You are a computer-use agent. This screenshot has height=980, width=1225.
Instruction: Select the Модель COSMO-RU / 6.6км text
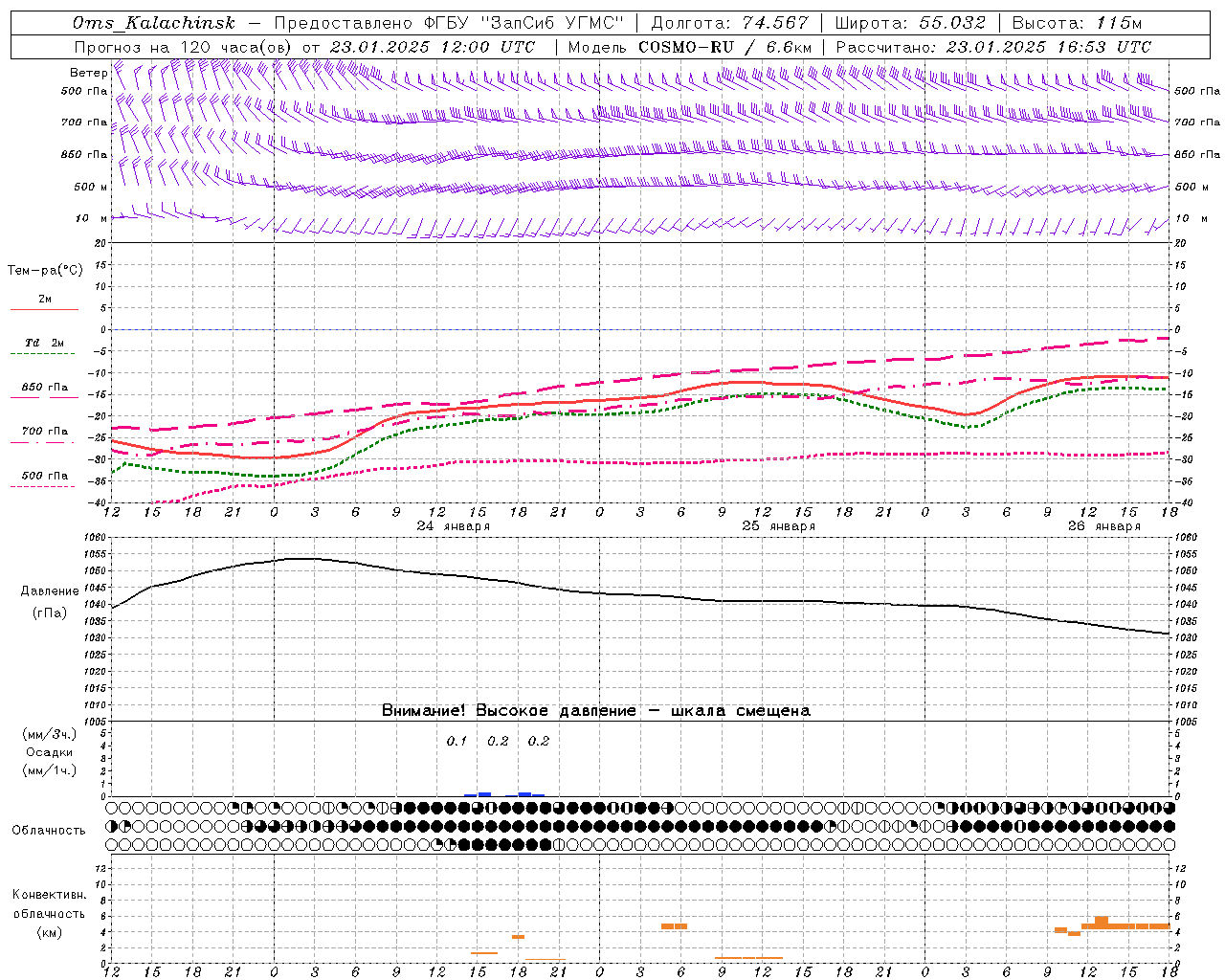point(689,47)
